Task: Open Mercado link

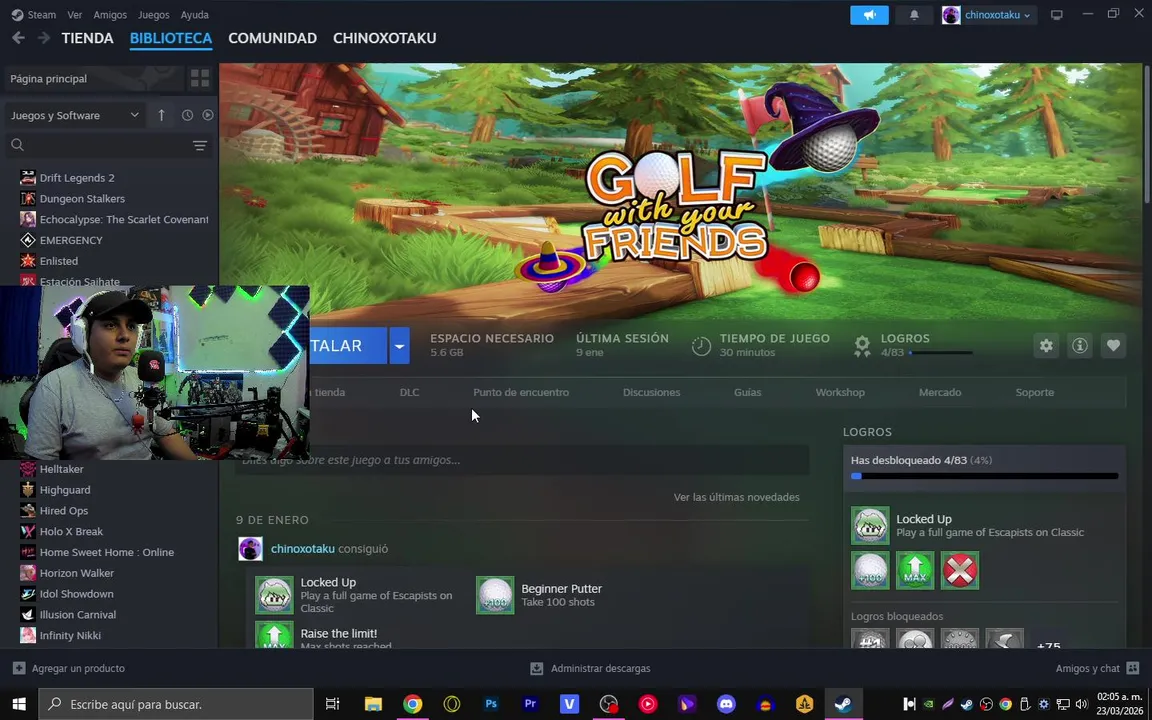Action: [940, 392]
